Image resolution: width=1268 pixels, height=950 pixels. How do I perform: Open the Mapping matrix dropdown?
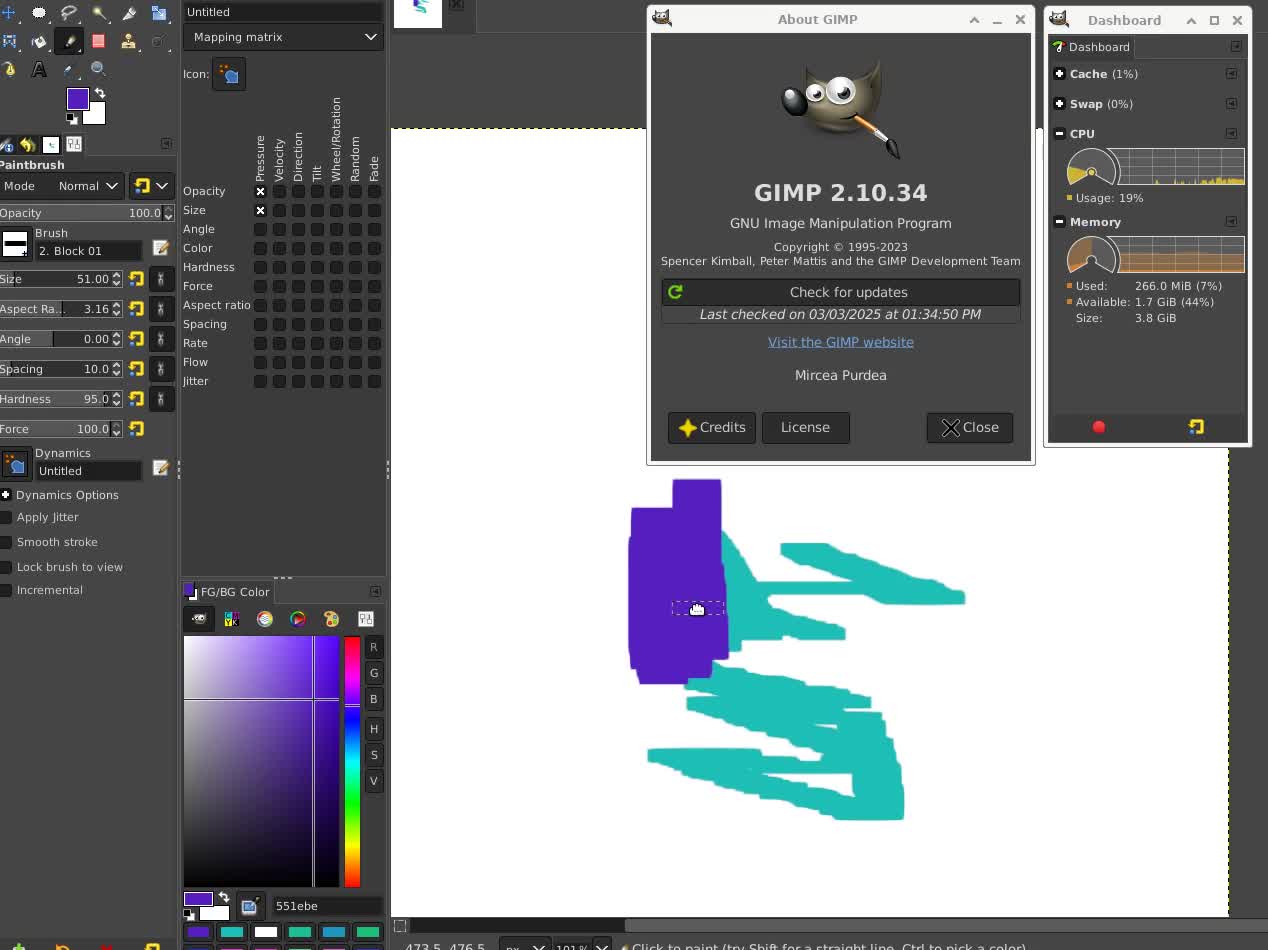click(283, 36)
